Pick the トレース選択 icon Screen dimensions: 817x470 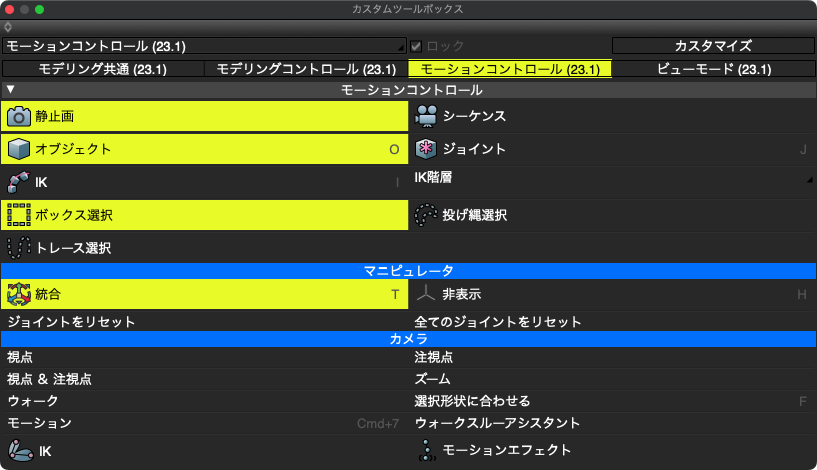[19, 248]
